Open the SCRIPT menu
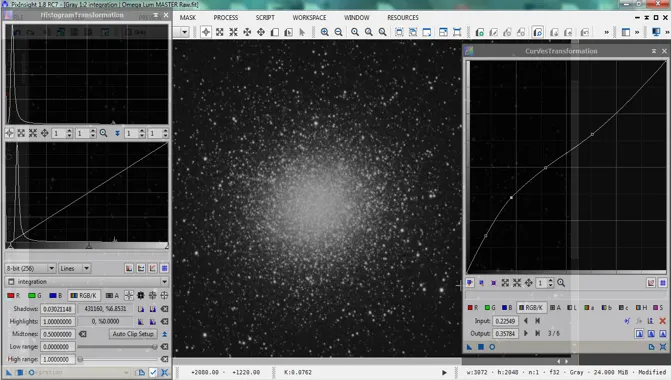This screenshot has width=671, height=380. pos(265,18)
